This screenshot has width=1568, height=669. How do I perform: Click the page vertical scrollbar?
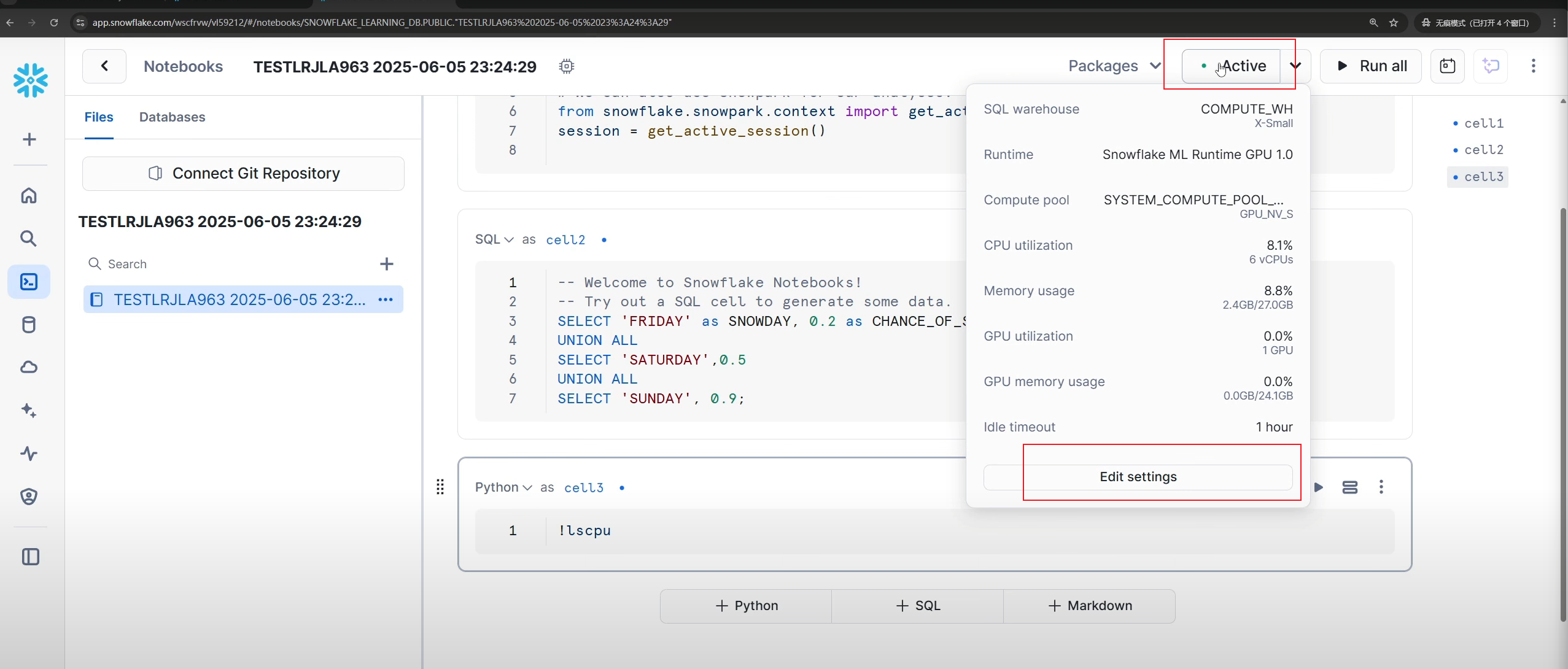click(1563, 414)
